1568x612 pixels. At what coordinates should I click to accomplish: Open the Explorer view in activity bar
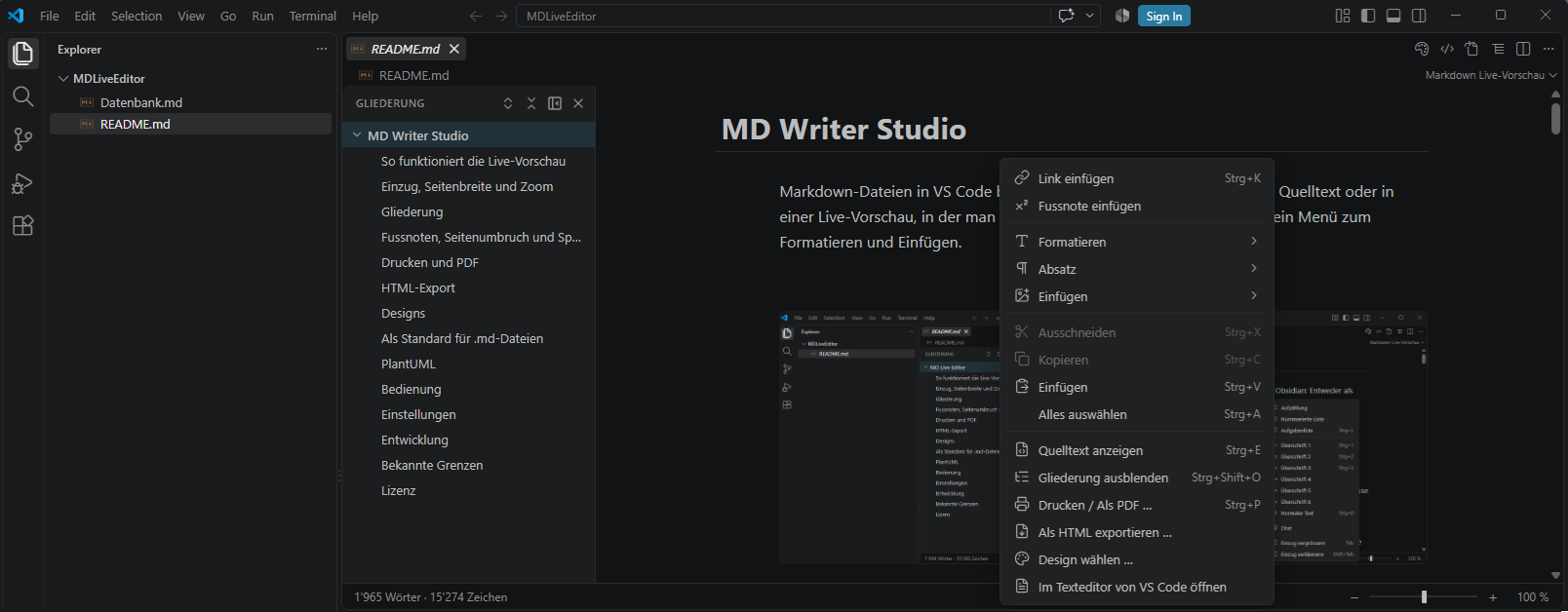pyautogui.click(x=22, y=53)
